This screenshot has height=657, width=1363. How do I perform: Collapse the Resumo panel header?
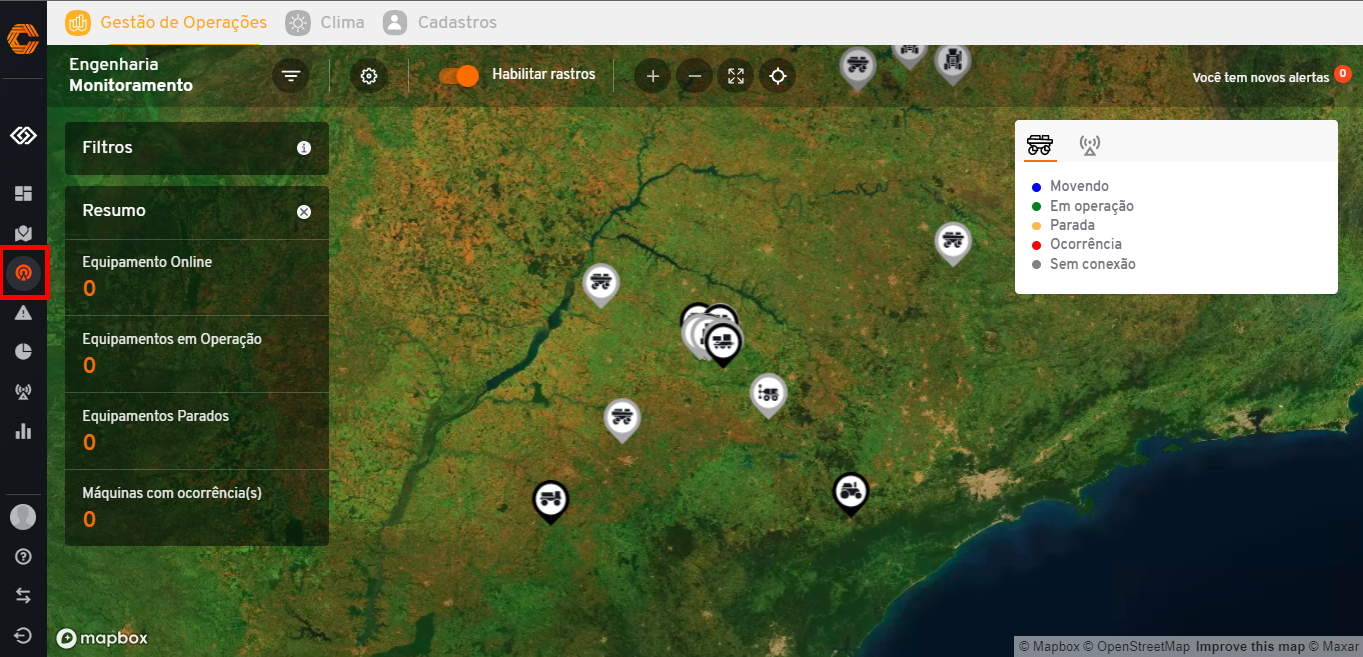coord(197,212)
